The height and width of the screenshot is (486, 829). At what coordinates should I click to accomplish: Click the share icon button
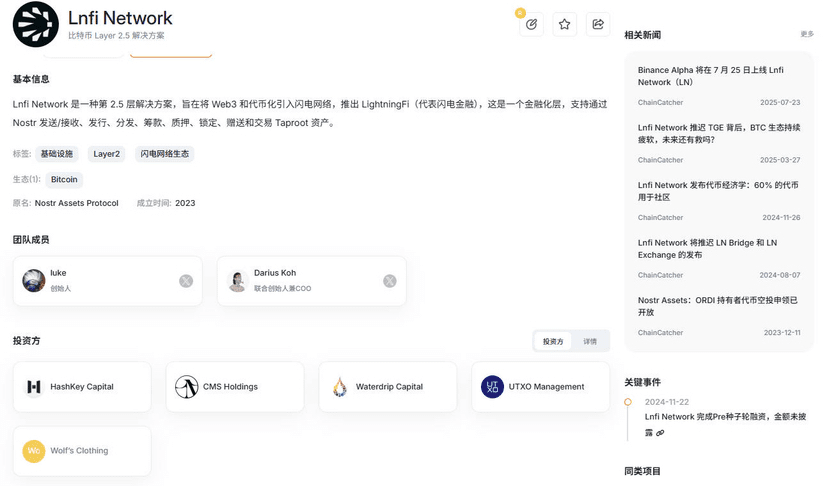pyautogui.click(x=598, y=24)
